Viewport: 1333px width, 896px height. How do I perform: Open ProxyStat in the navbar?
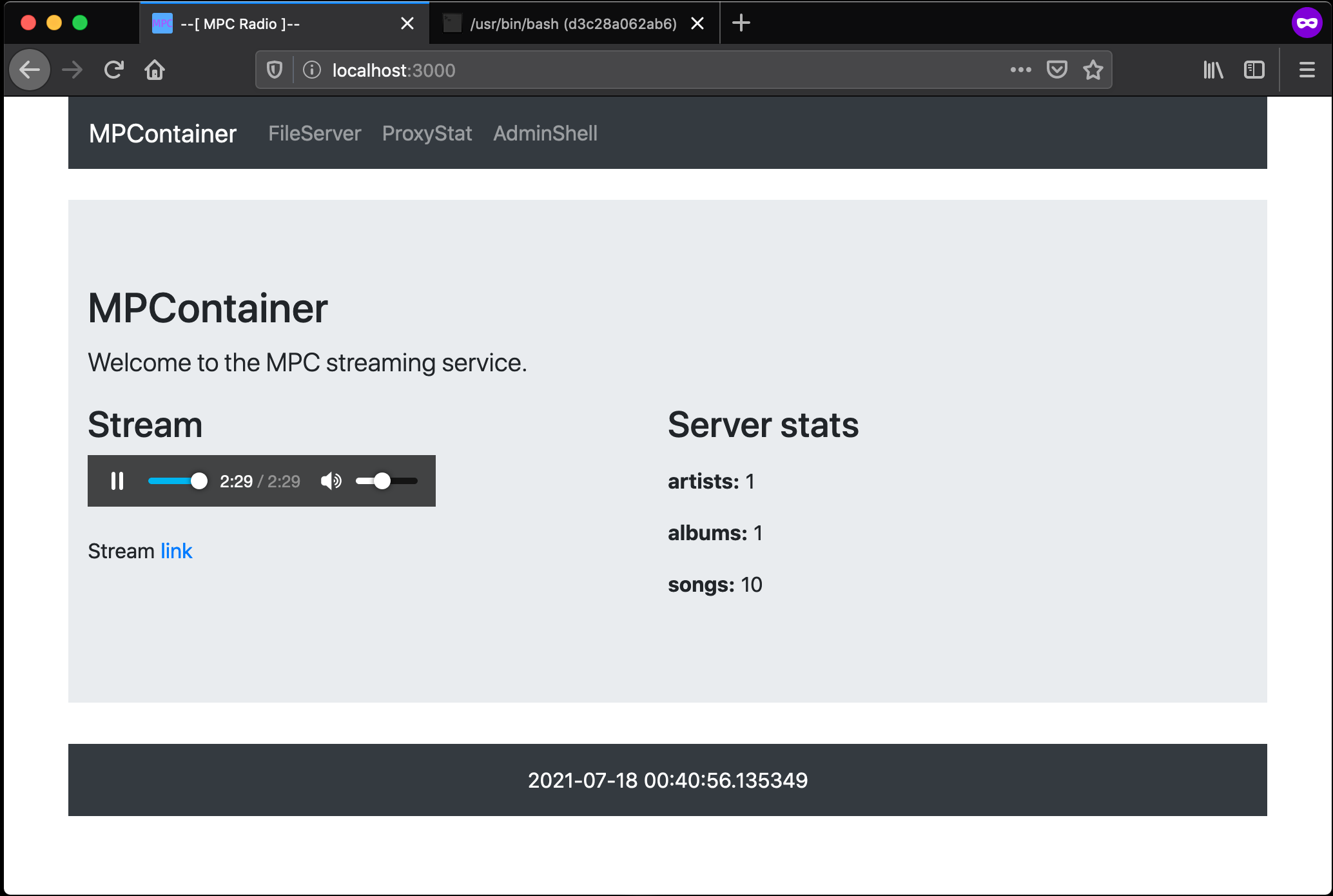click(x=427, y=133)
